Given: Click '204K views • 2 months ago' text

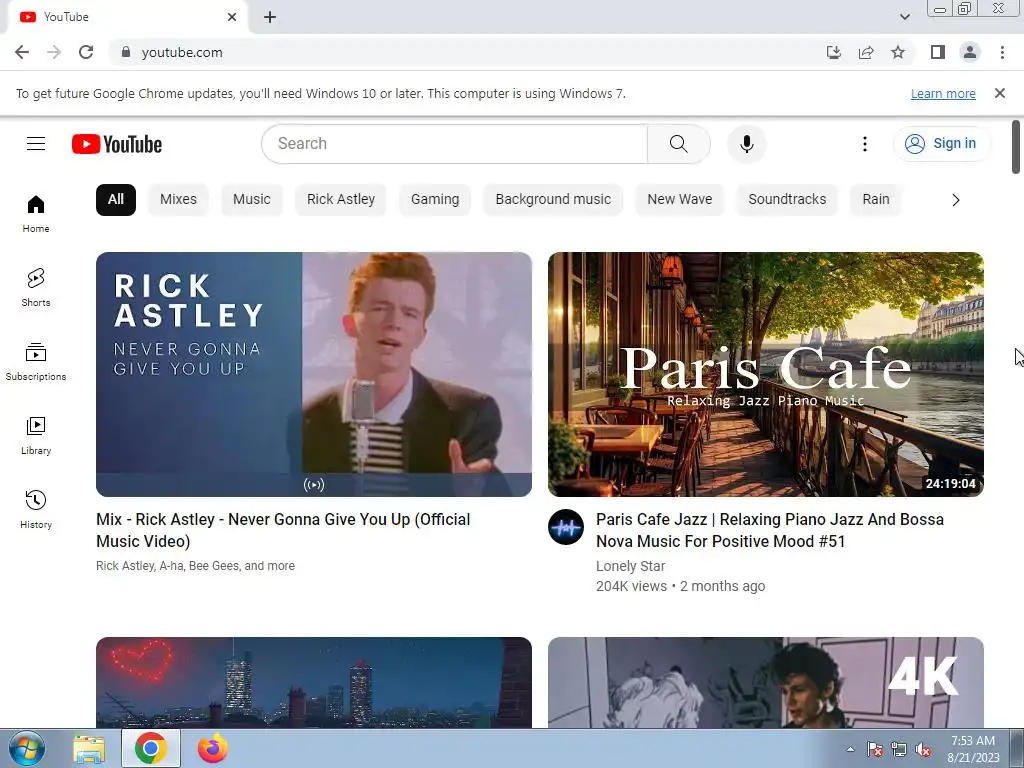Looking at the screenshot, I should [x=680, y=586].
